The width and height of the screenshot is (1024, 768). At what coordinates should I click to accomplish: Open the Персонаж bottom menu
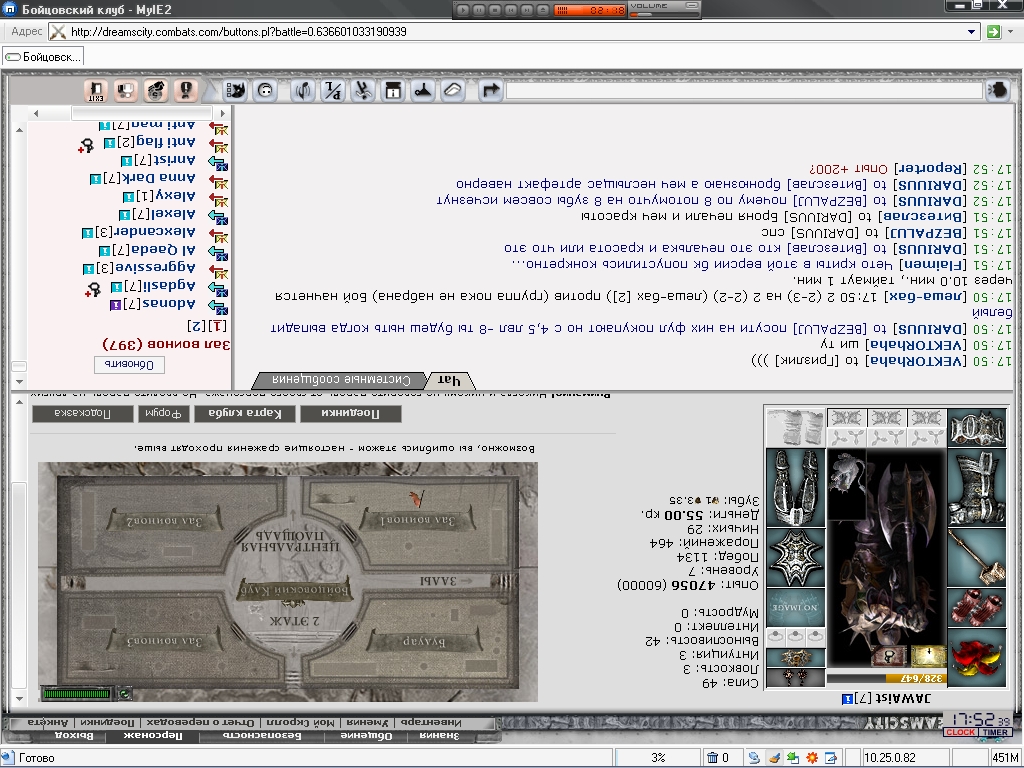pos(153,735)
